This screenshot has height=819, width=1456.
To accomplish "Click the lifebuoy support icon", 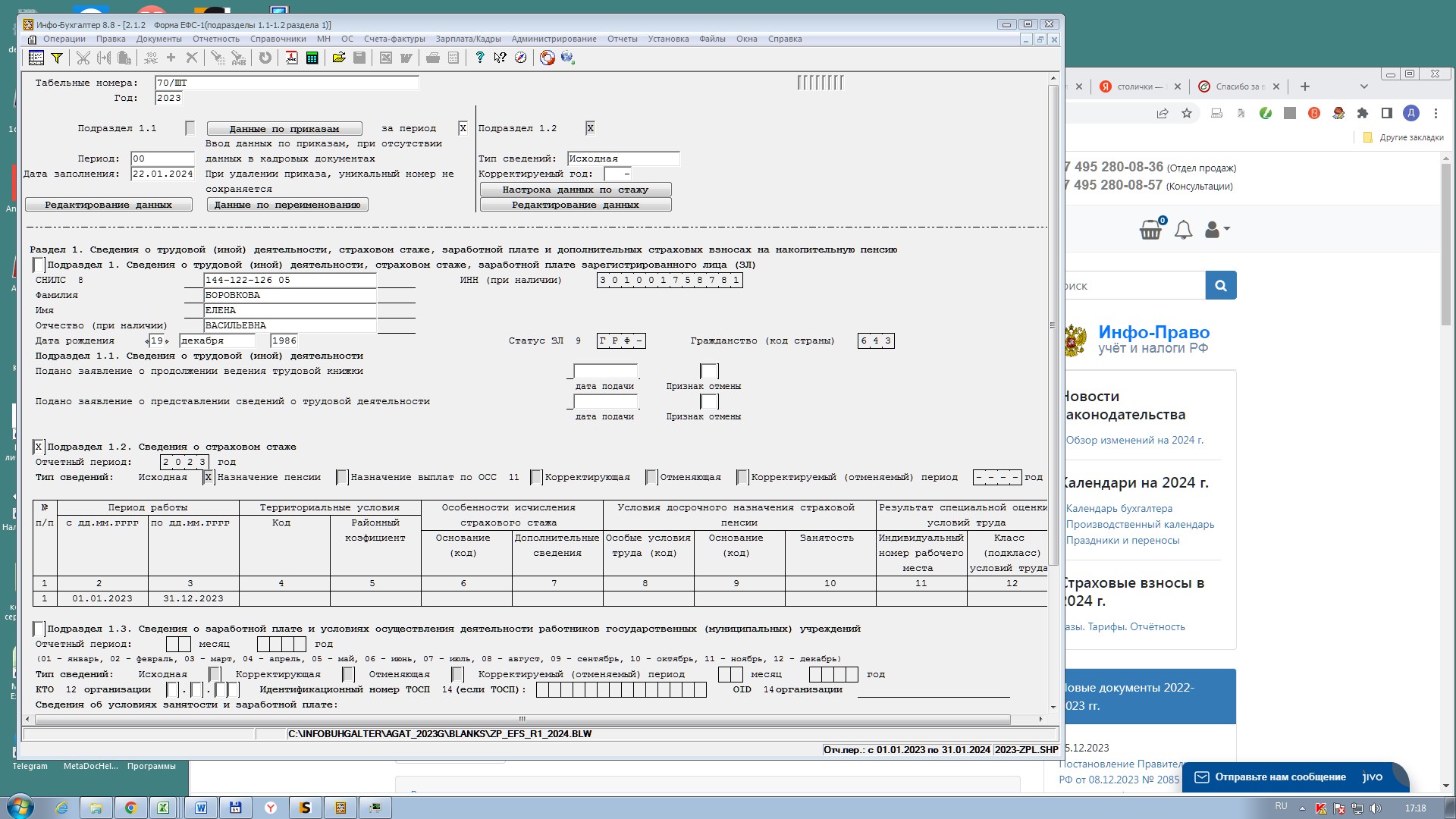I will click(548, 58).
